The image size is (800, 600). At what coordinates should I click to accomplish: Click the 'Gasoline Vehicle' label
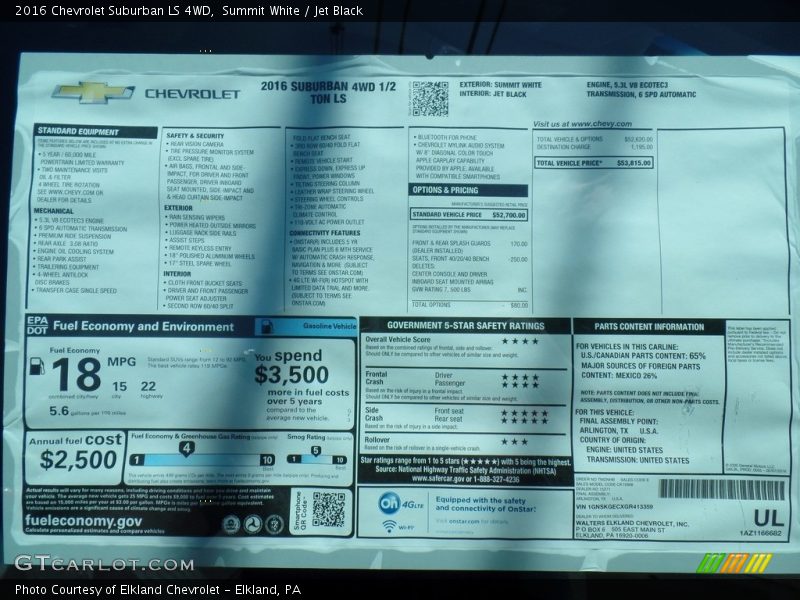point(330,326)
